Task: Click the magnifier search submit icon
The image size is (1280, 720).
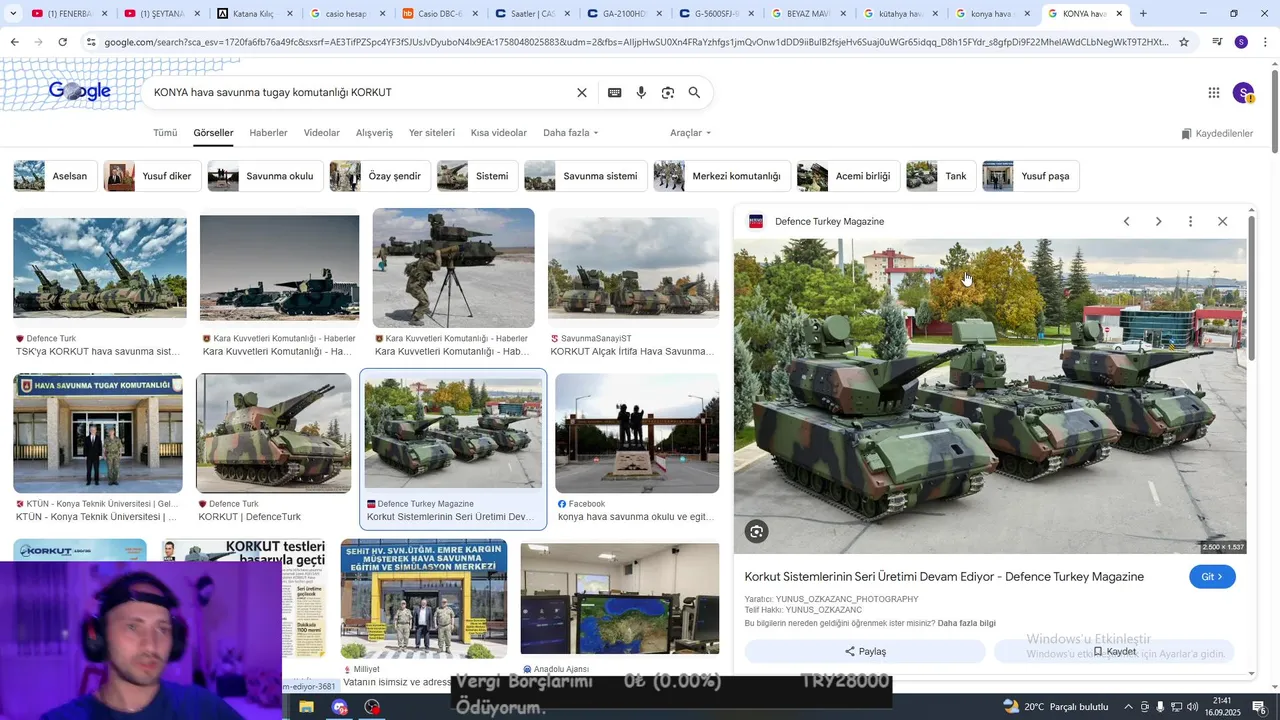Action: (694, 93)
